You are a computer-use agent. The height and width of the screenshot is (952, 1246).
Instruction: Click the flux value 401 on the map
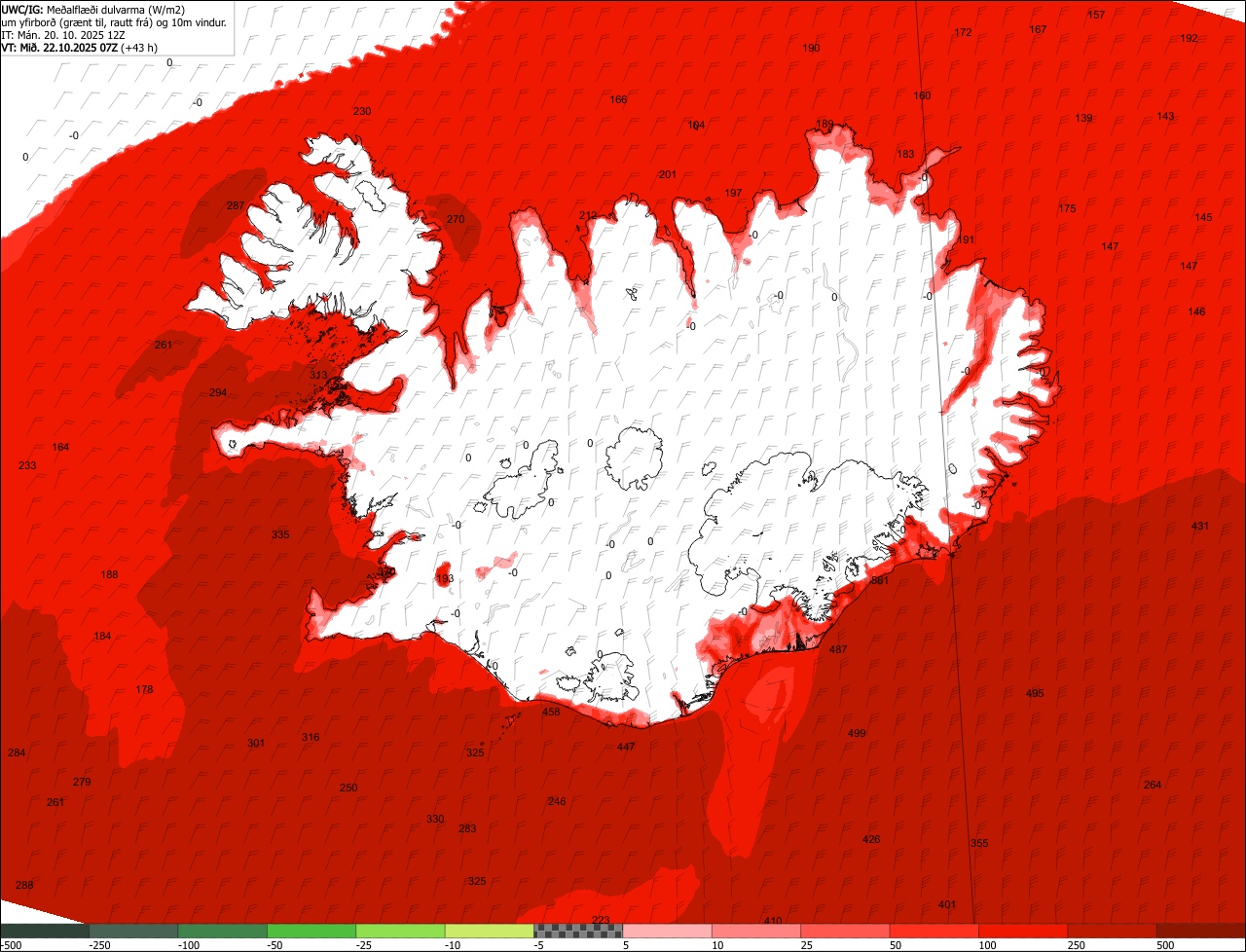(x=947, y=904)
